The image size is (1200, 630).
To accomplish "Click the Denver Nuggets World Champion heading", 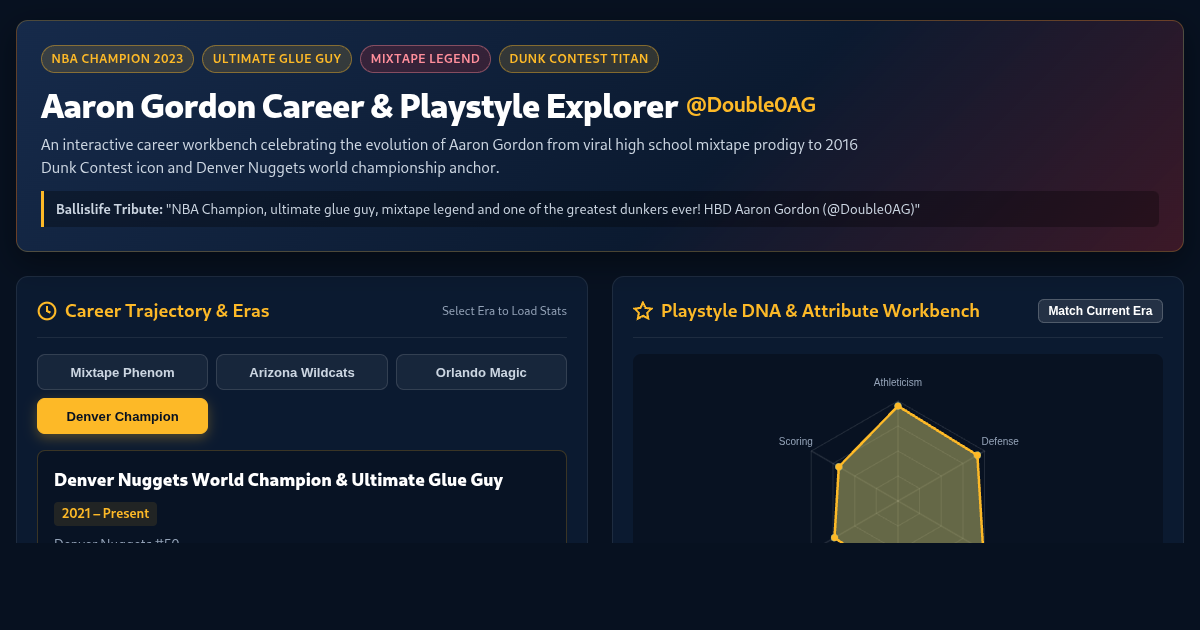I will 278,480.
